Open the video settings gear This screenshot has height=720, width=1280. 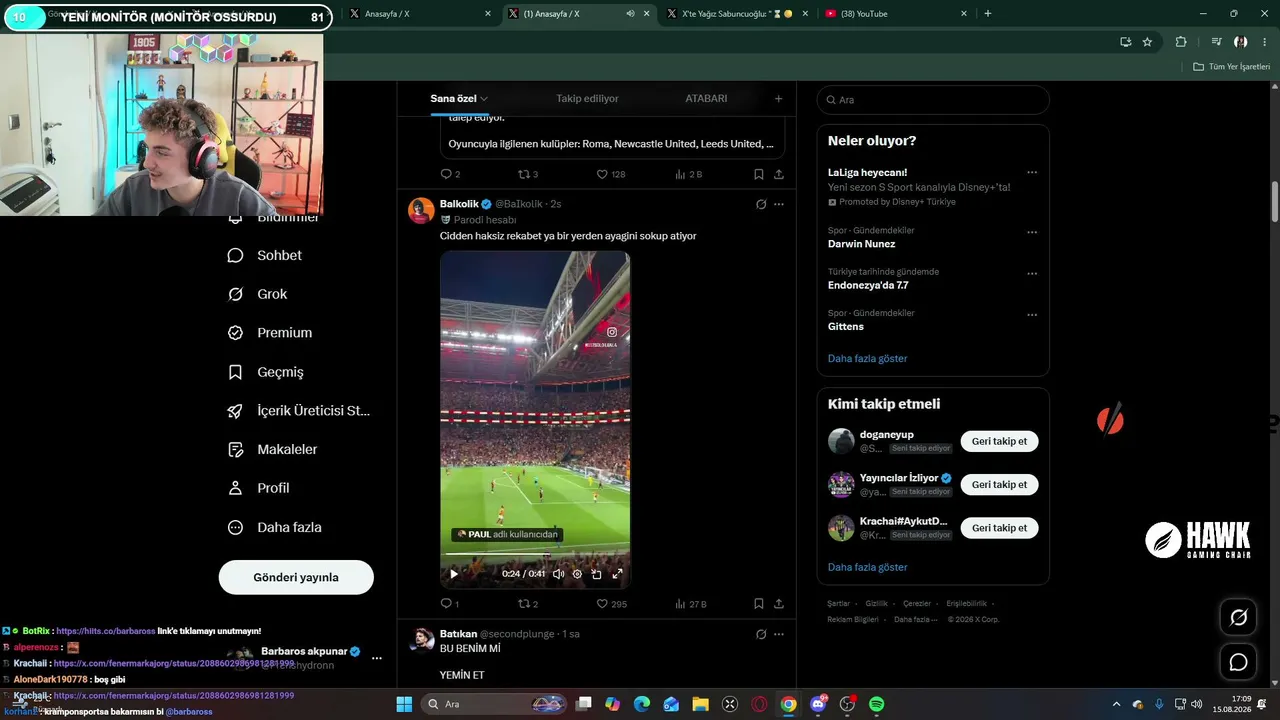[577, 574]
